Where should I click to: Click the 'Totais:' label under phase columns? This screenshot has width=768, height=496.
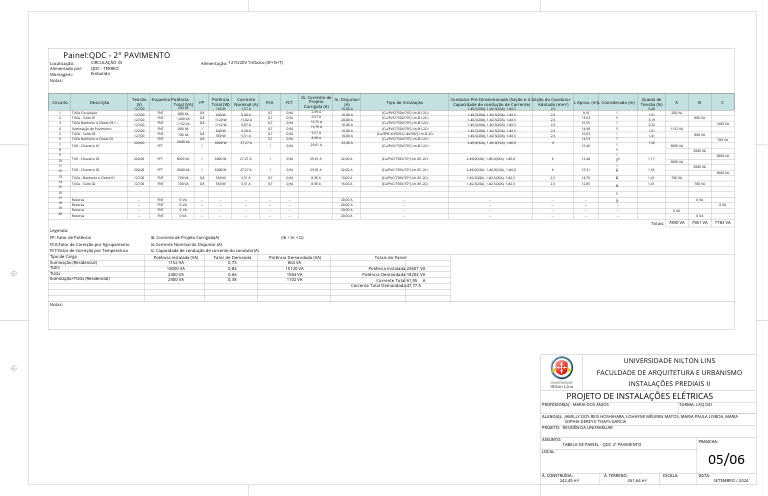point(657,224)
